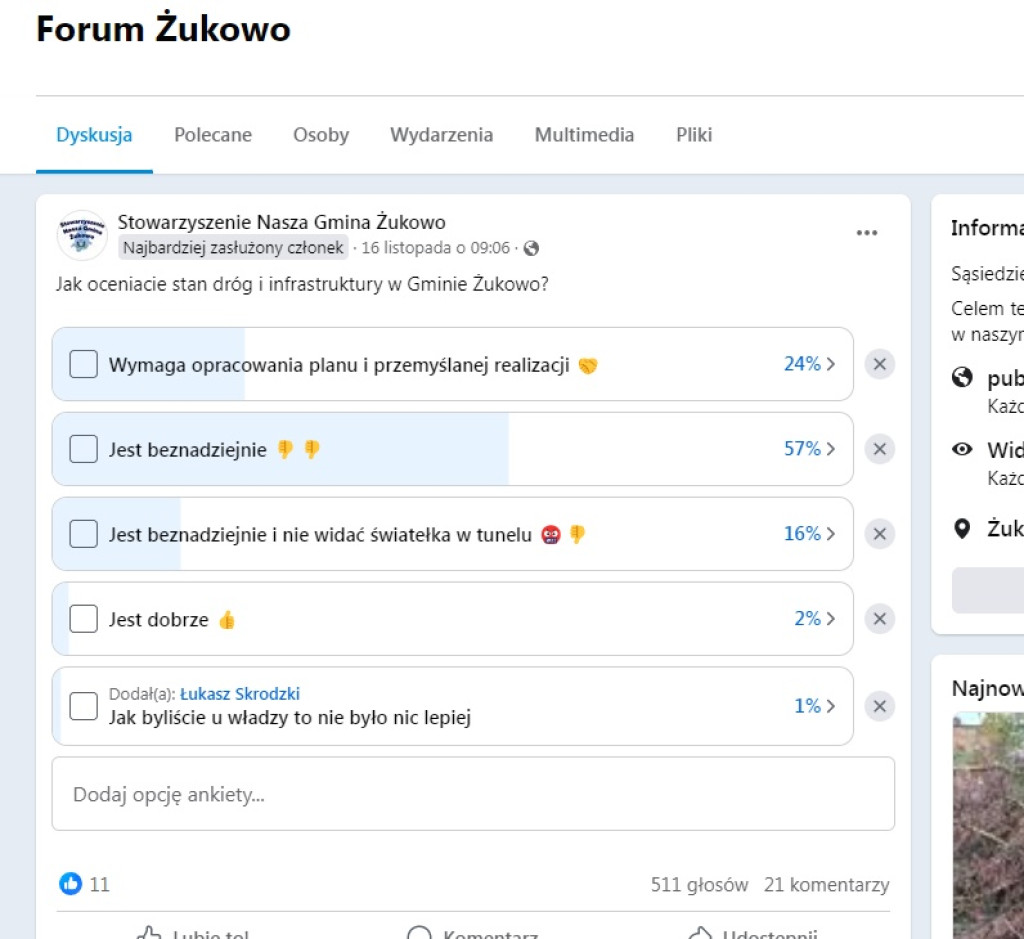The height and width of the screenshot is (939, 1024).
Task: Remove the 'Jak byliście u władzy' option
Action: pos(880,706)
